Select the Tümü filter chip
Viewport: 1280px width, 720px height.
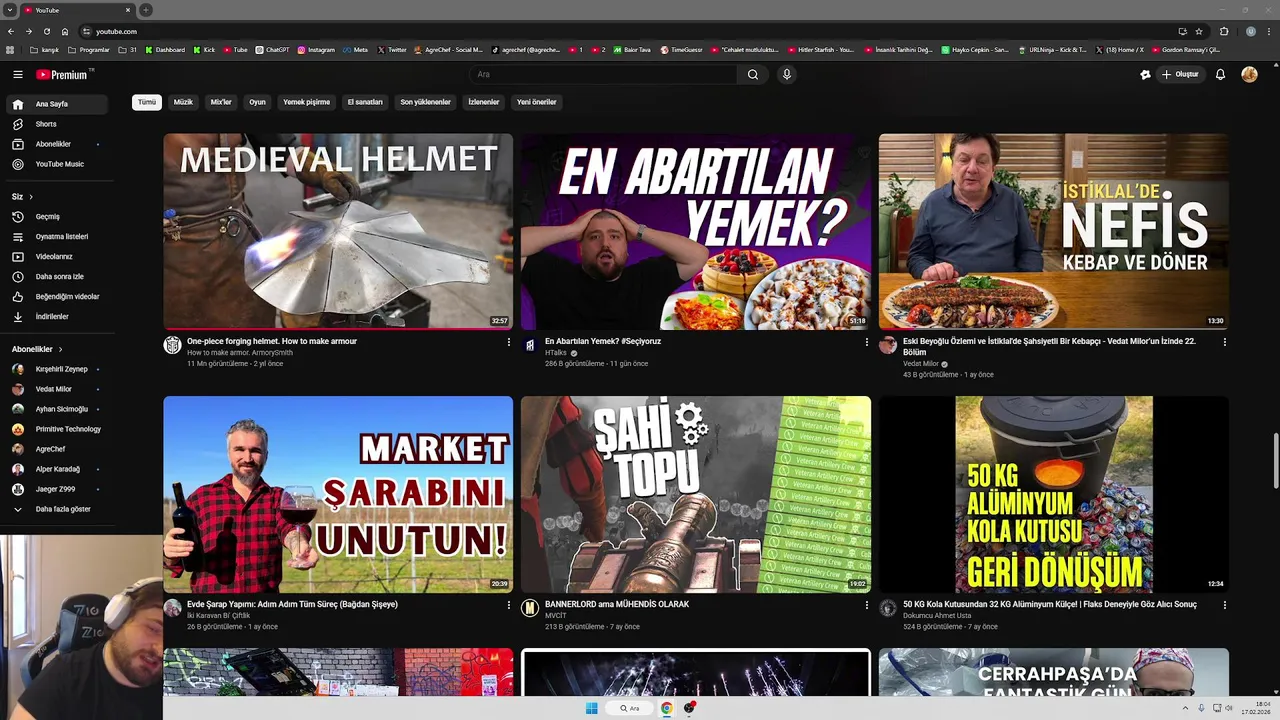tap(147, 102)
